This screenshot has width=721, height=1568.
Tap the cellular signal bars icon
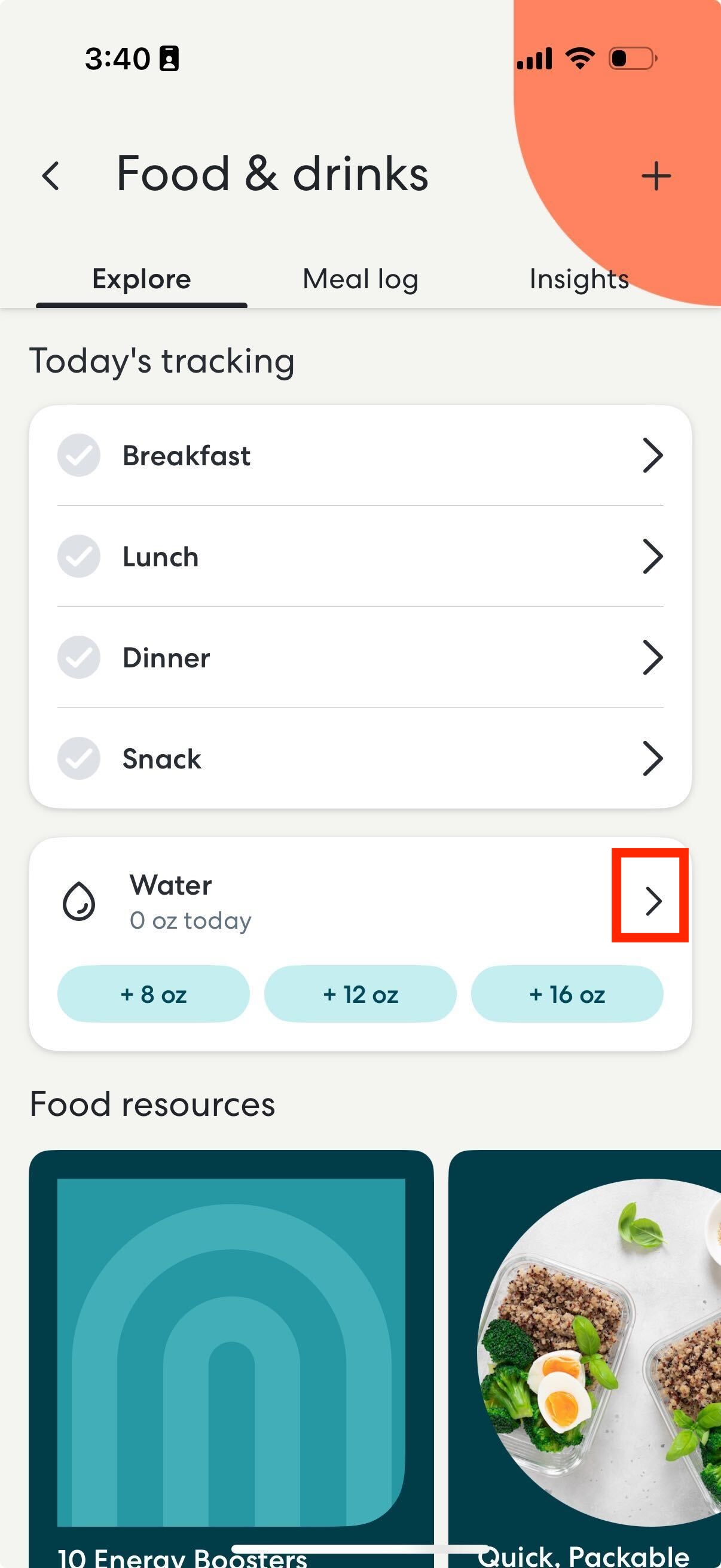coord(534,59)
